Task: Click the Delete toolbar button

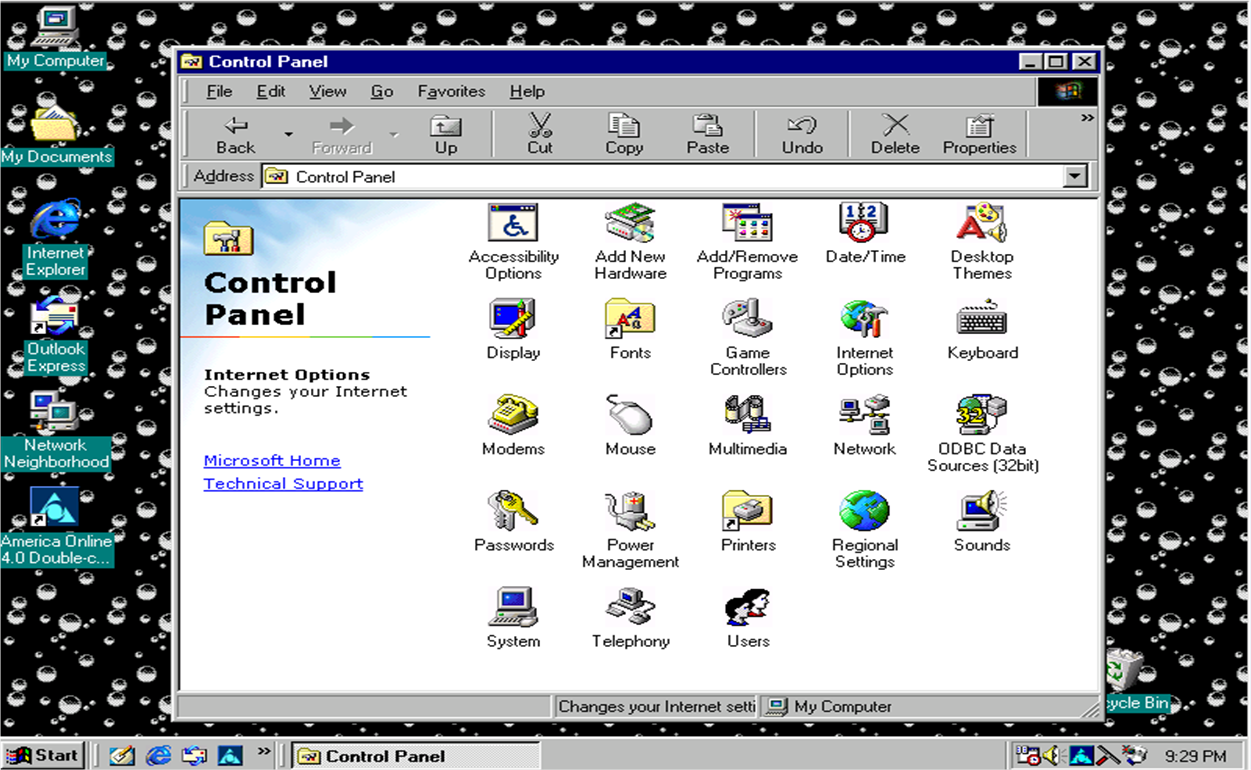Action: pos(895,134)
